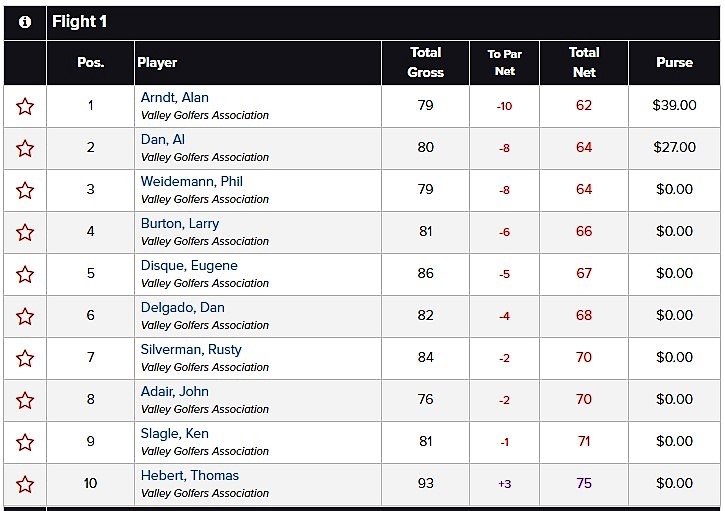Click the To Par Net column header

coord(504,62)
